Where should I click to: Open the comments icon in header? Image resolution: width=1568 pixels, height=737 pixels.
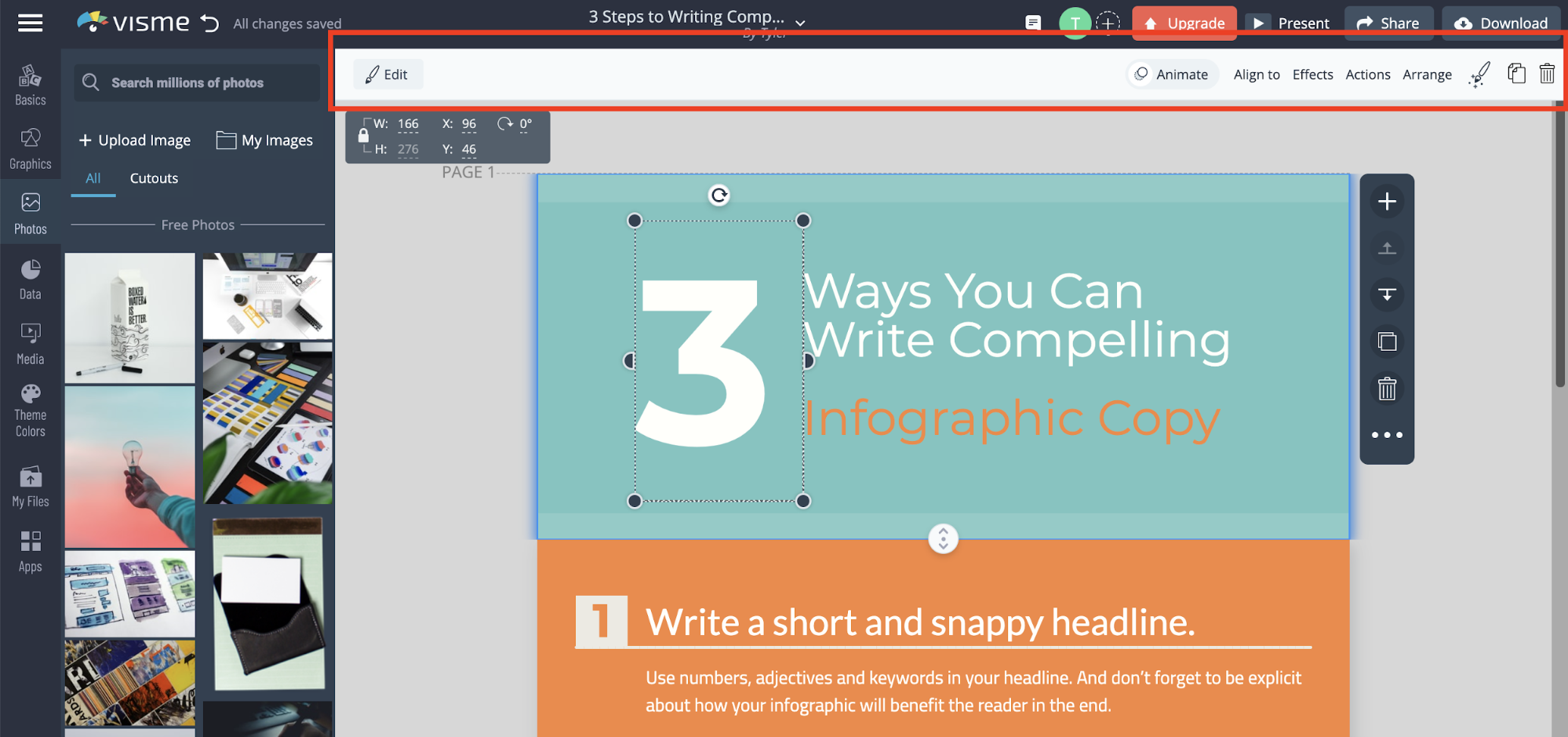[1033, 23]
